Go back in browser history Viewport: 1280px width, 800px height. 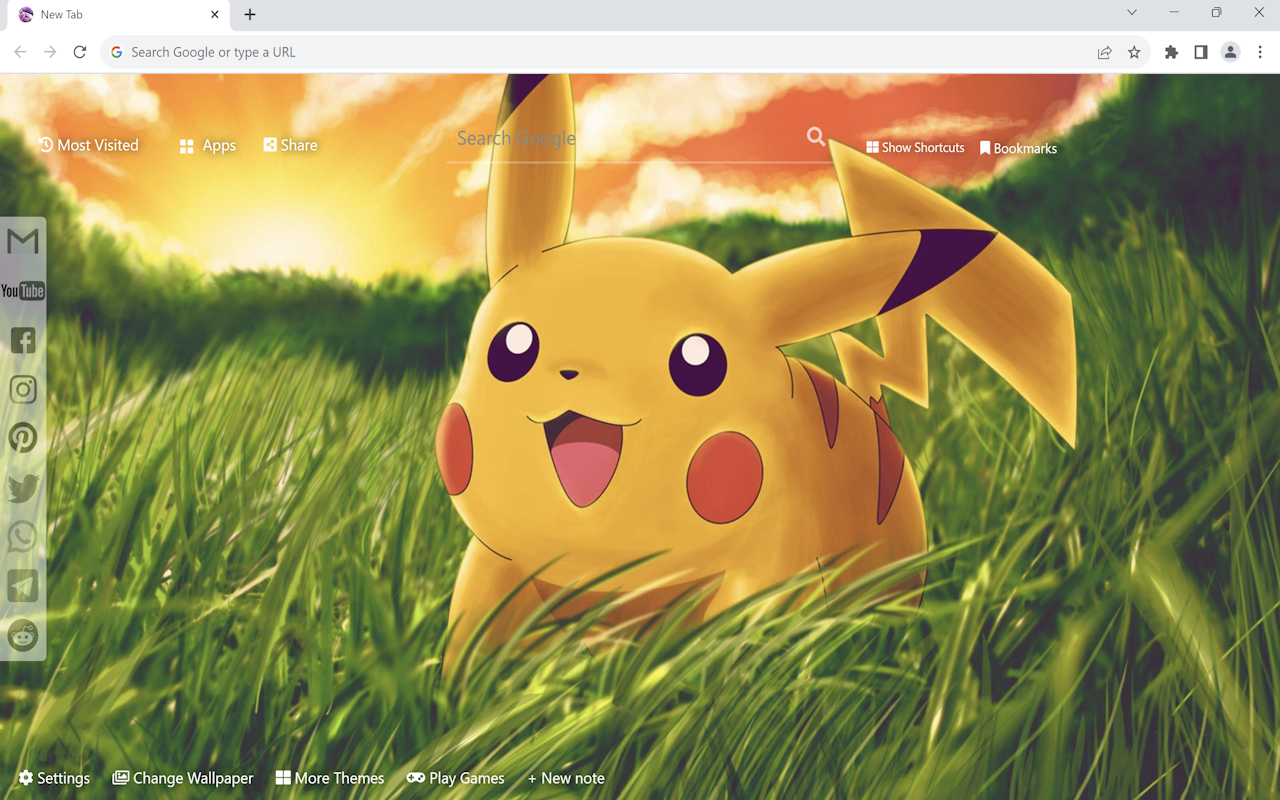click(x=20, y=52)
